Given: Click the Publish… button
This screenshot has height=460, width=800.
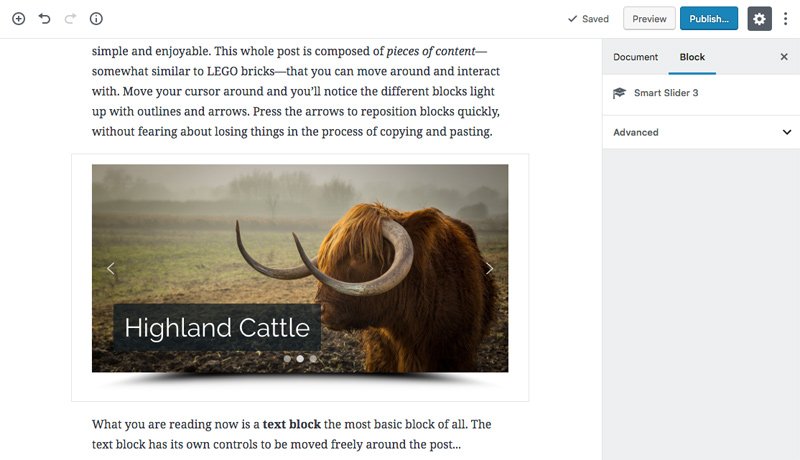Looking at the screenshot, I should point(709,19).
